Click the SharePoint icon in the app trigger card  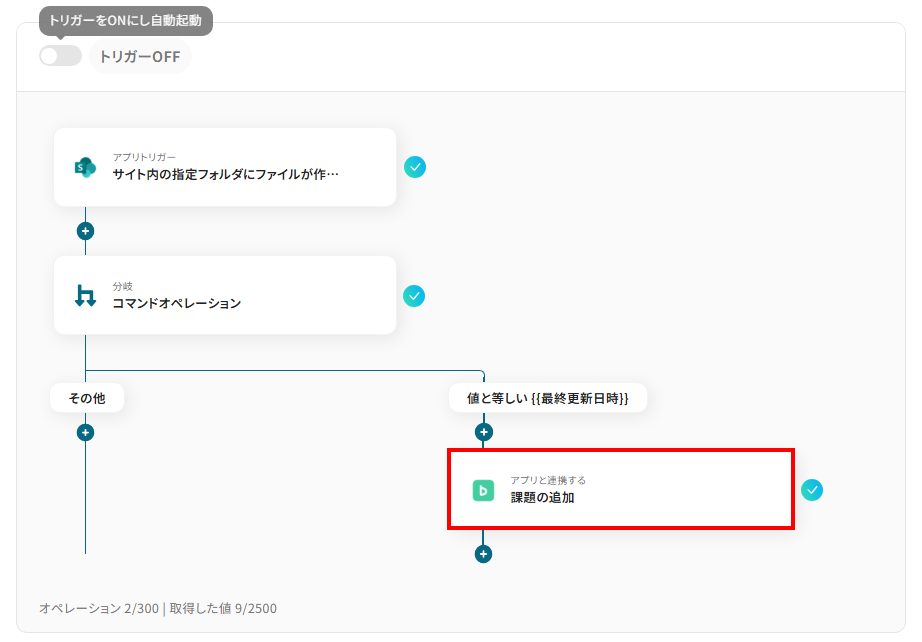(85, 167)
